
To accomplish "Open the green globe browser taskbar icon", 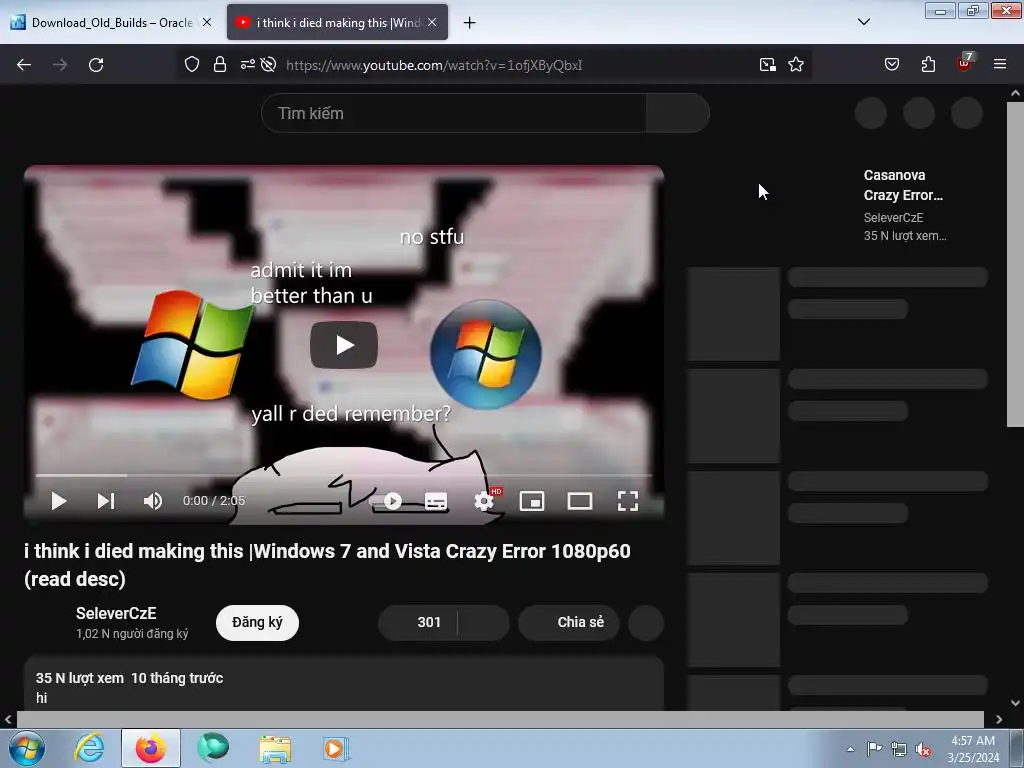I will pos(213,748).
